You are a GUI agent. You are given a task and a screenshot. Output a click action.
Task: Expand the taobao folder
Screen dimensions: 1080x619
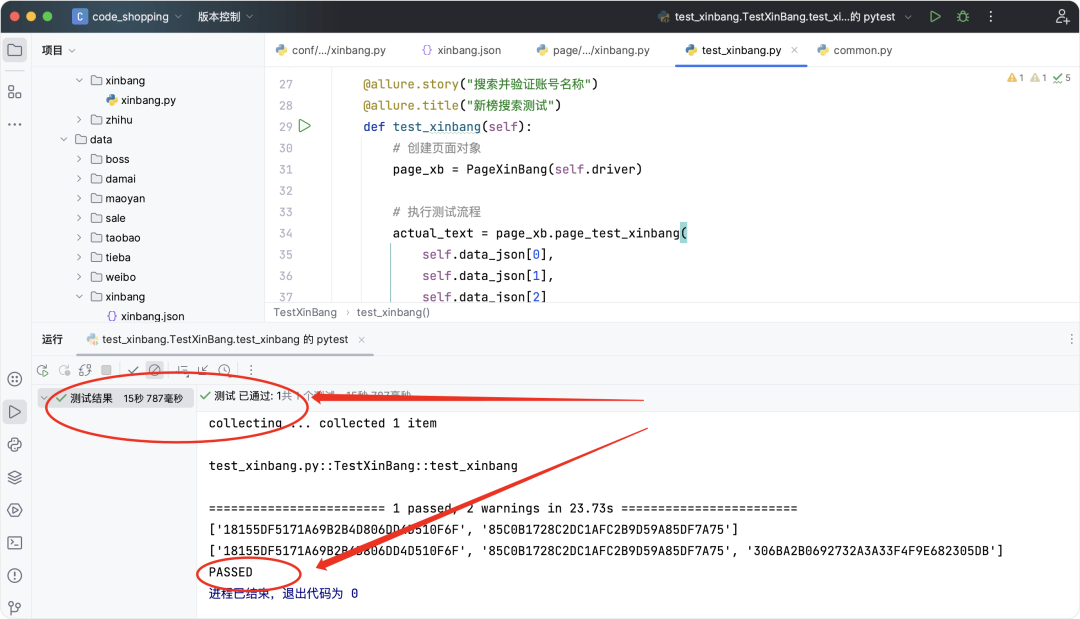coord(79,238)
